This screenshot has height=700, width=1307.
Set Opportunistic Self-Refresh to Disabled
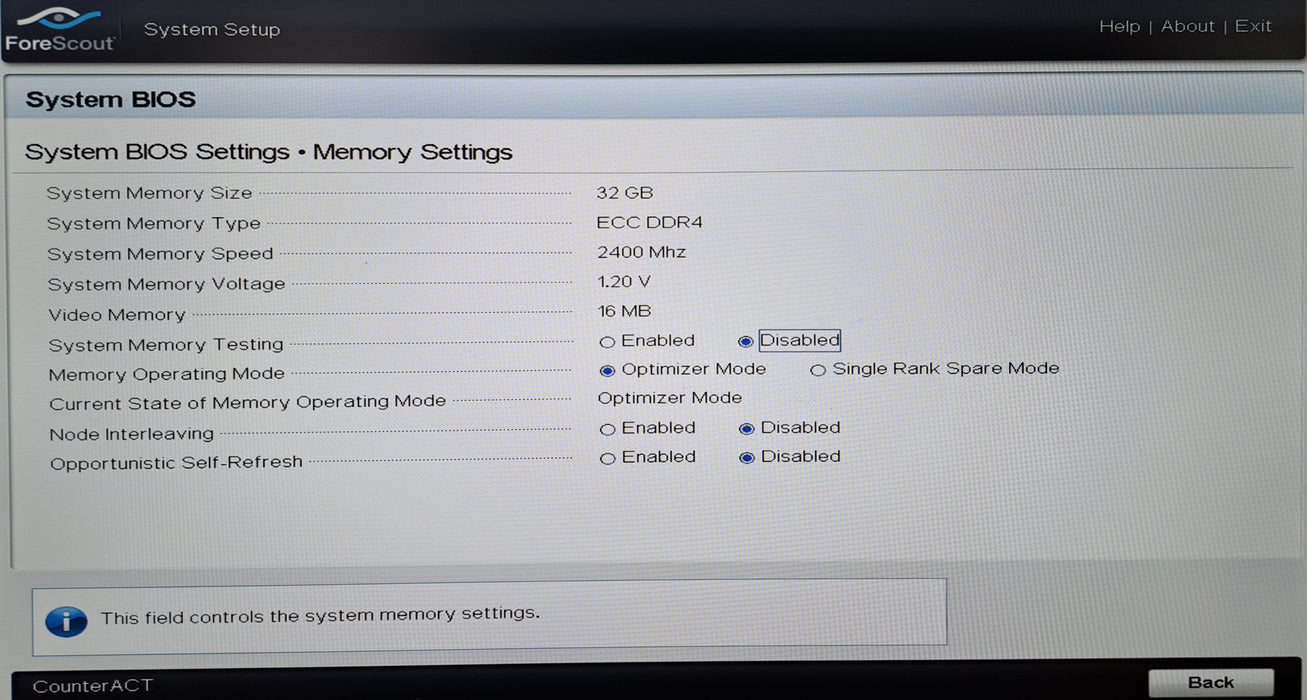(746, 458)
